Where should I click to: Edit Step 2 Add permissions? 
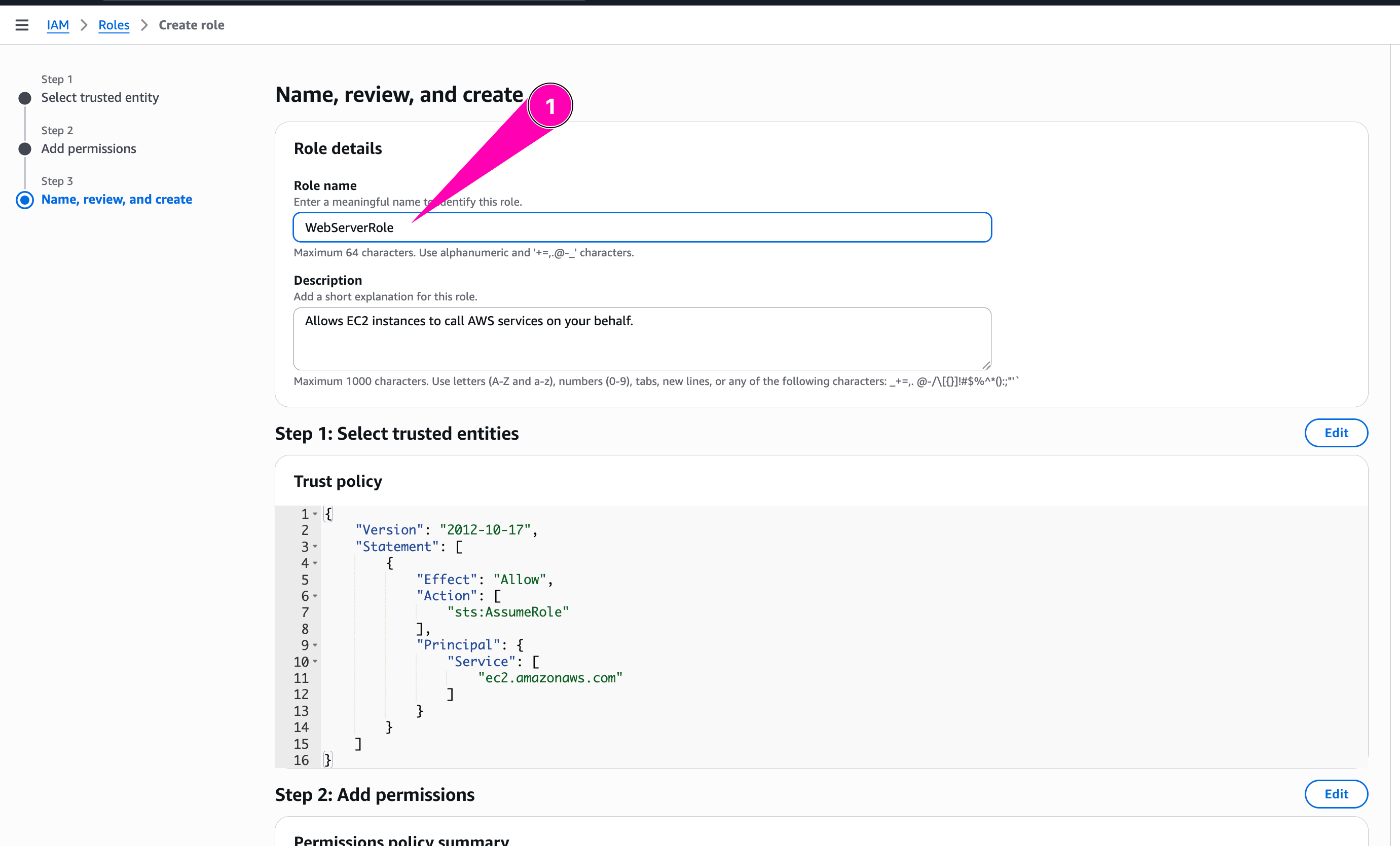[x=1336, y=794]
